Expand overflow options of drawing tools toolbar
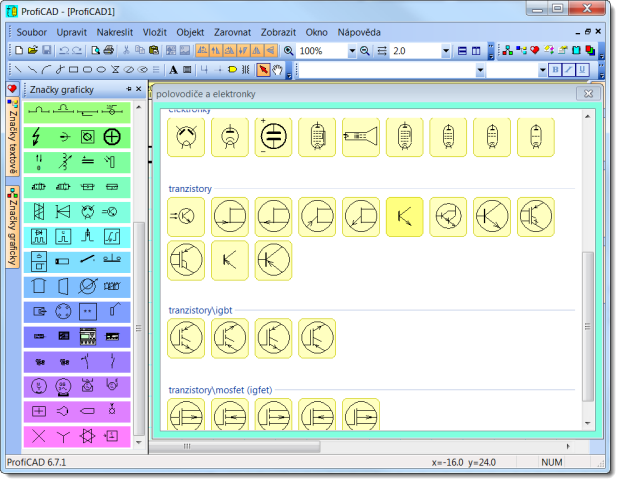 289,70
